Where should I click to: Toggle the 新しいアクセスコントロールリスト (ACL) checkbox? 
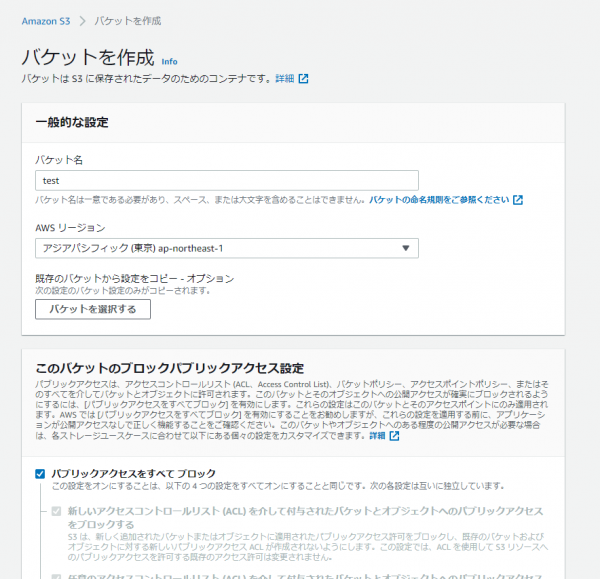pyautogui.click(x=56, y=511)
